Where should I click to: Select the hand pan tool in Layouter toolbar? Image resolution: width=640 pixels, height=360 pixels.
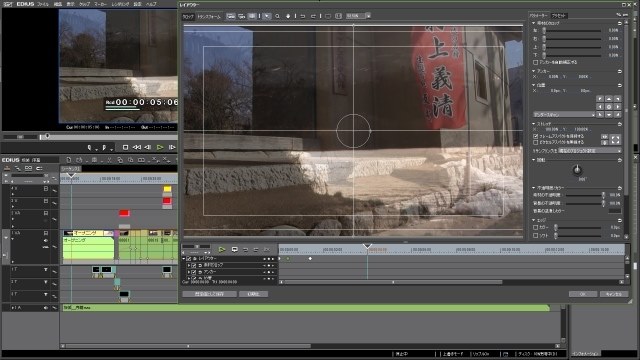tap(288, 16)
